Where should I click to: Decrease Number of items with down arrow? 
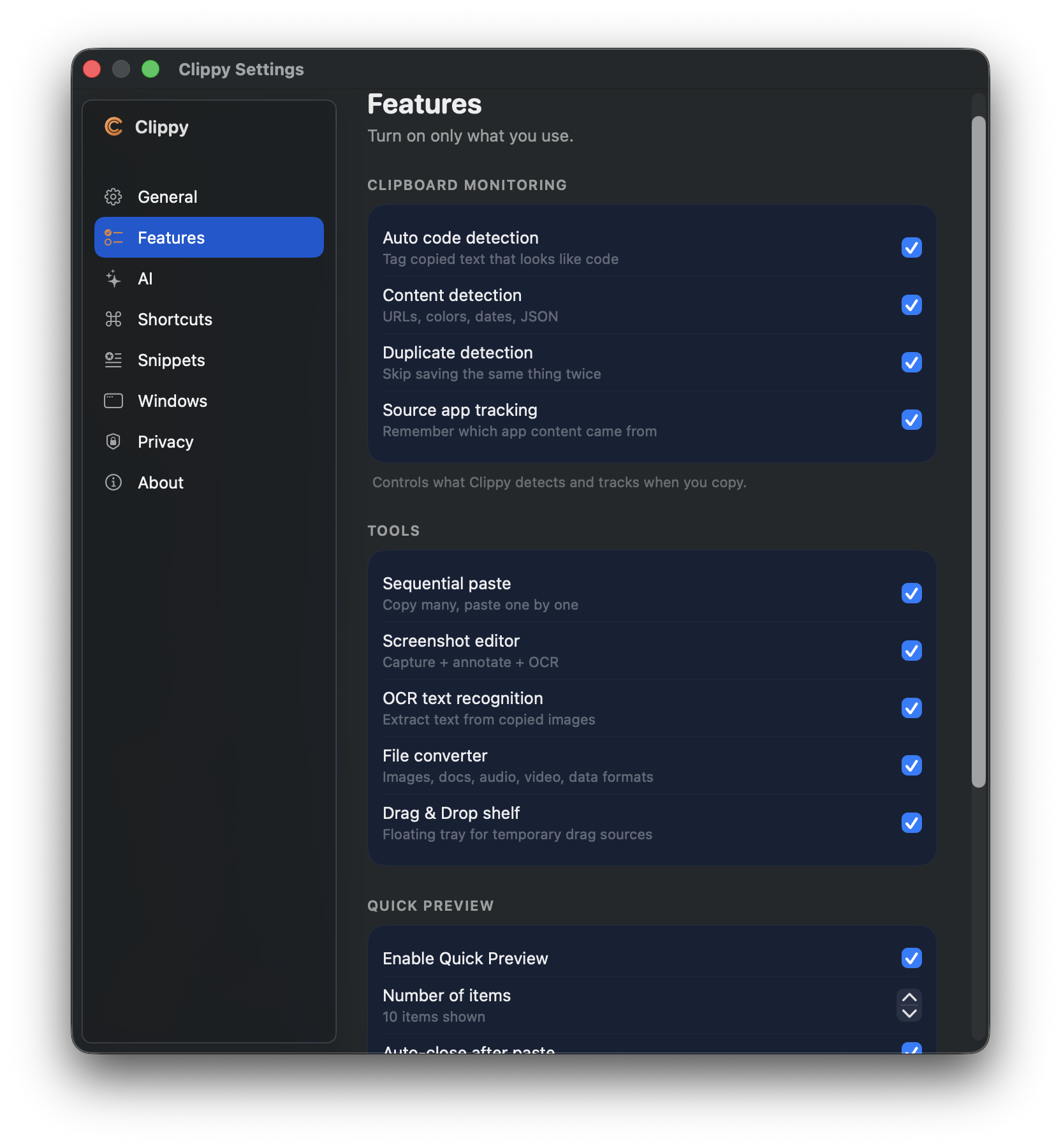coord(910,1013)
